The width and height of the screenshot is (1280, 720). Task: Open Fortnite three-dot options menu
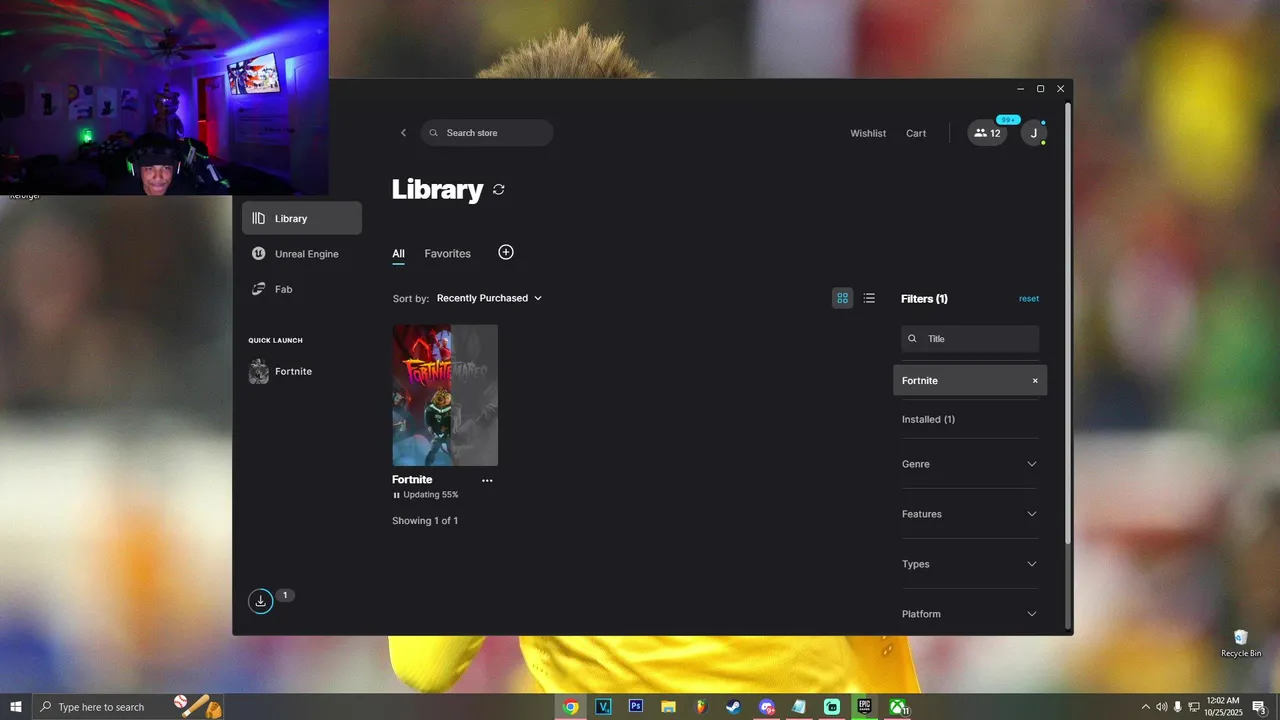click(487, 480)
